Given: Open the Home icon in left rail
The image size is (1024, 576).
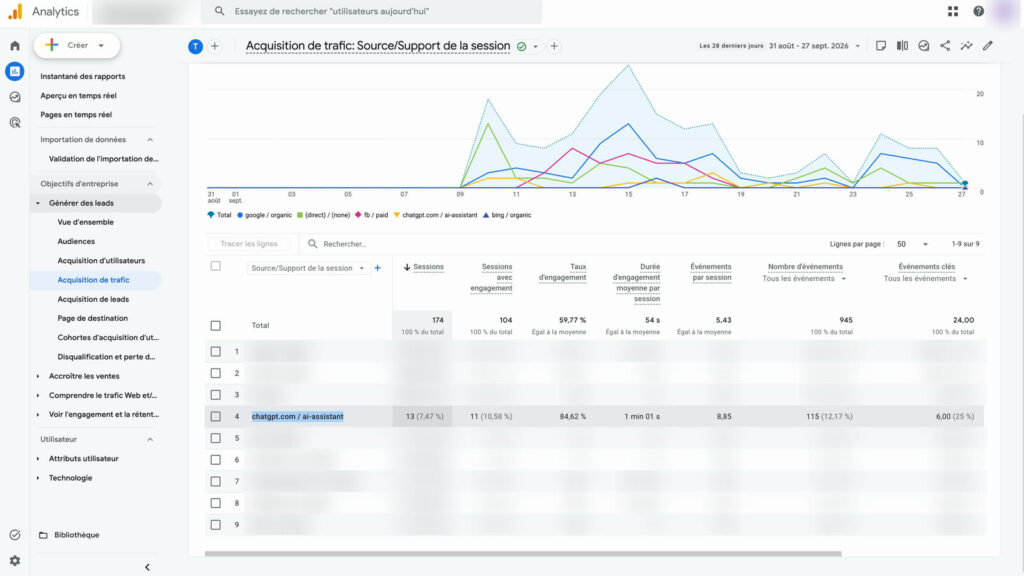Looking at the screenshot, I should (x=14, y=46).
